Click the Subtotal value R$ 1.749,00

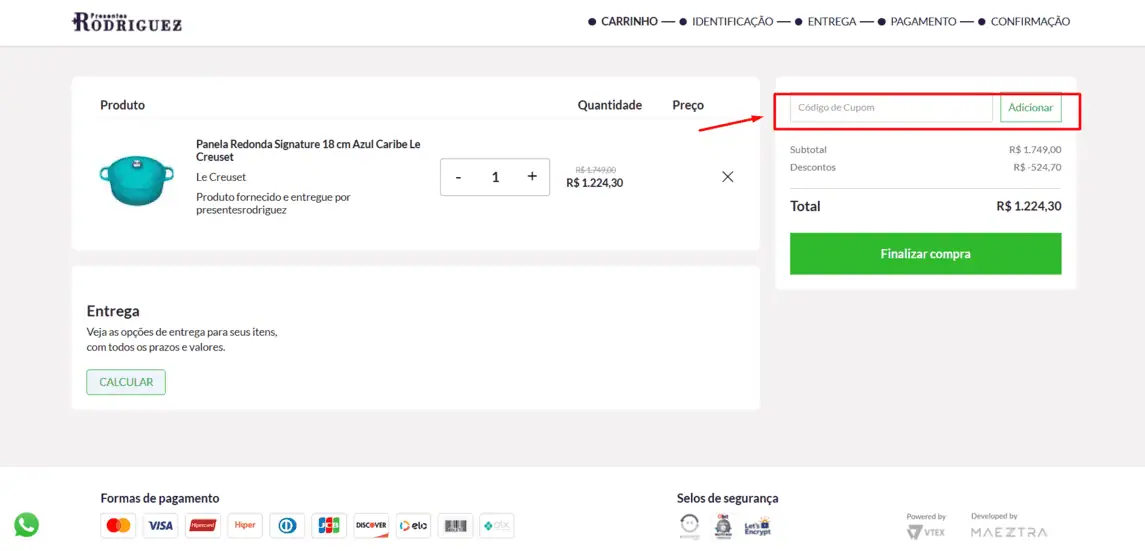click(x=1035, y=150)
